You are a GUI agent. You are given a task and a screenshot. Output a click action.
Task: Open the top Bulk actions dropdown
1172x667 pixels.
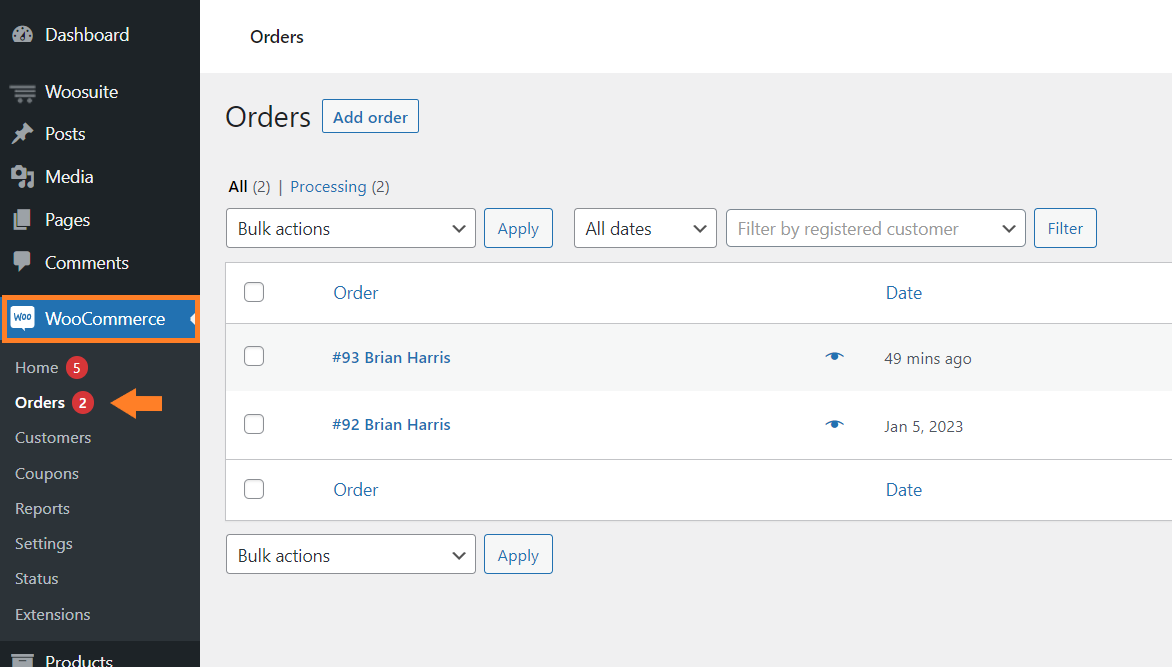pyautogui.click(x=350, y=228)
